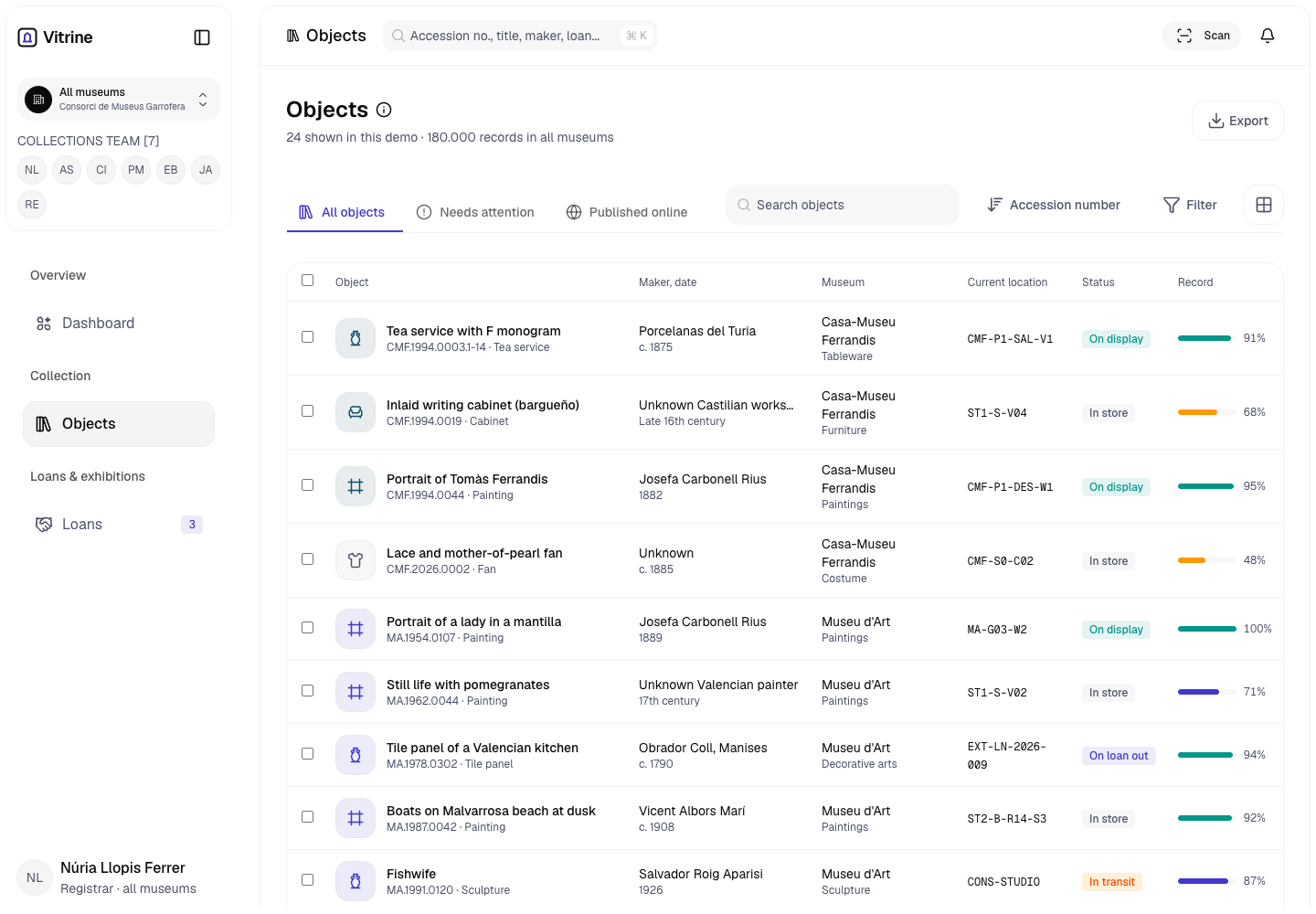Viewport: 1316px width, 914px height.
Task: Check the Lace and mother-of-pearl fan row
Action: coord(308,559)
